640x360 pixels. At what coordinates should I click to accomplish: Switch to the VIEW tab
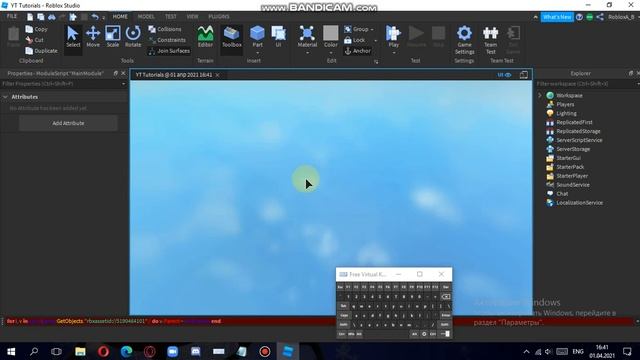pyautogui.click(x=192, y=17)
